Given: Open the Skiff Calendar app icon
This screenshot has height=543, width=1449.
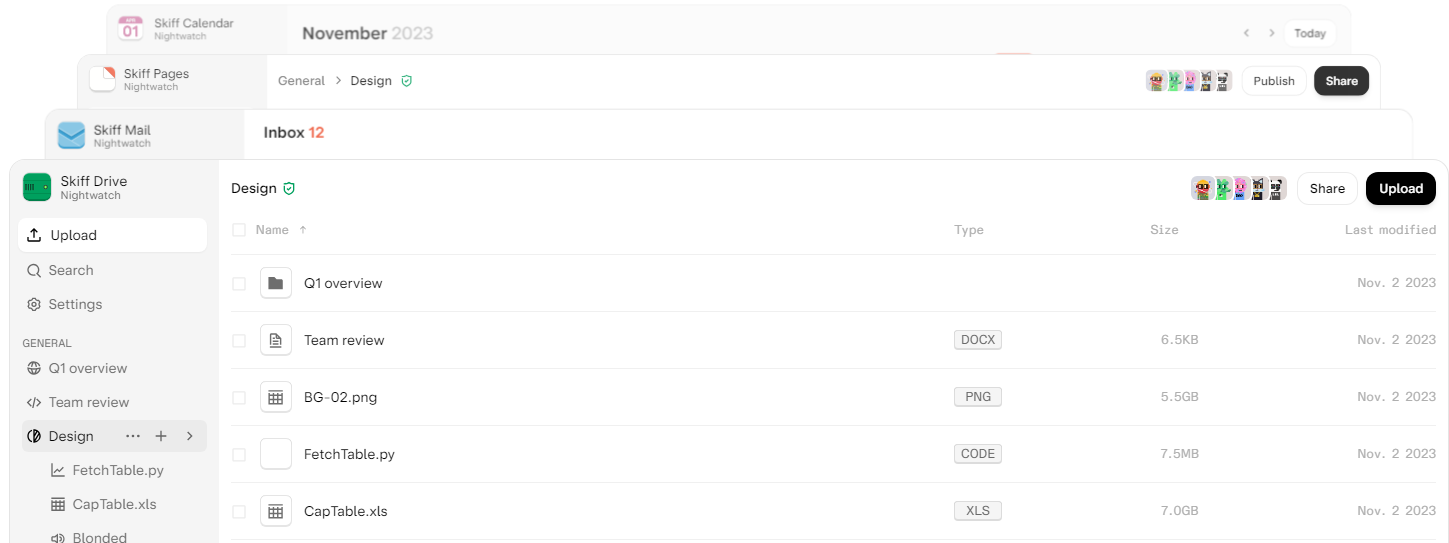Looking at the screenshot, I should [x=131, y=29].
